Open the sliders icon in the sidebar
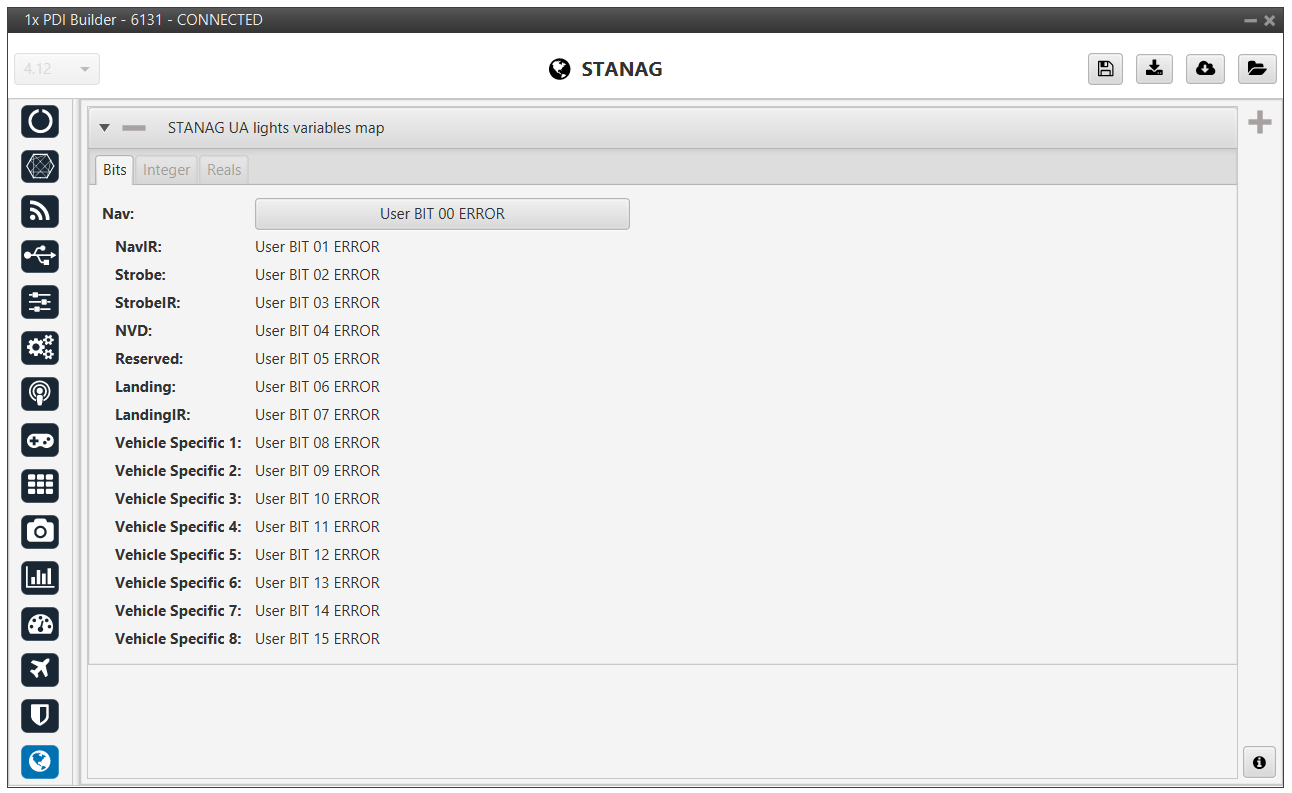1292x793 pixels. pos(40,302)
